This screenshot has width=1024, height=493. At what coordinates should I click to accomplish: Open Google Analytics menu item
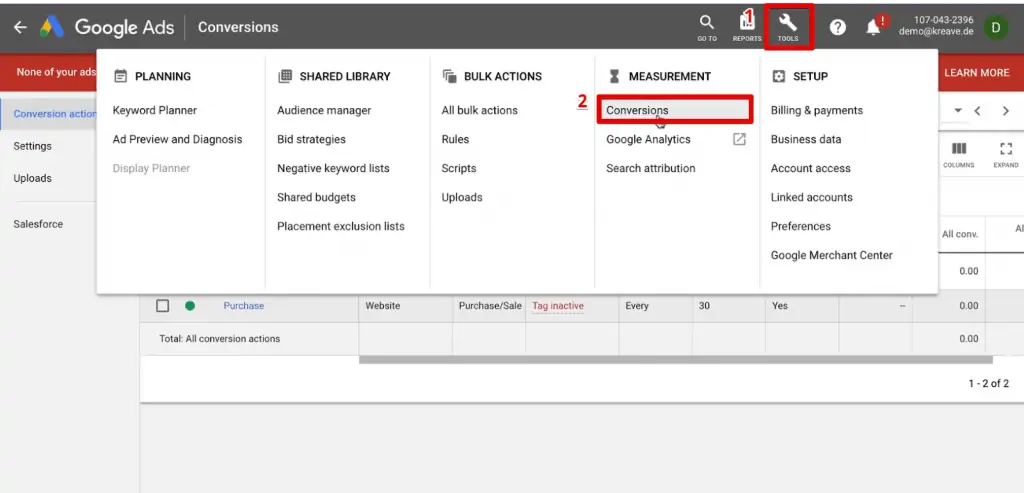tap(648, 139)
